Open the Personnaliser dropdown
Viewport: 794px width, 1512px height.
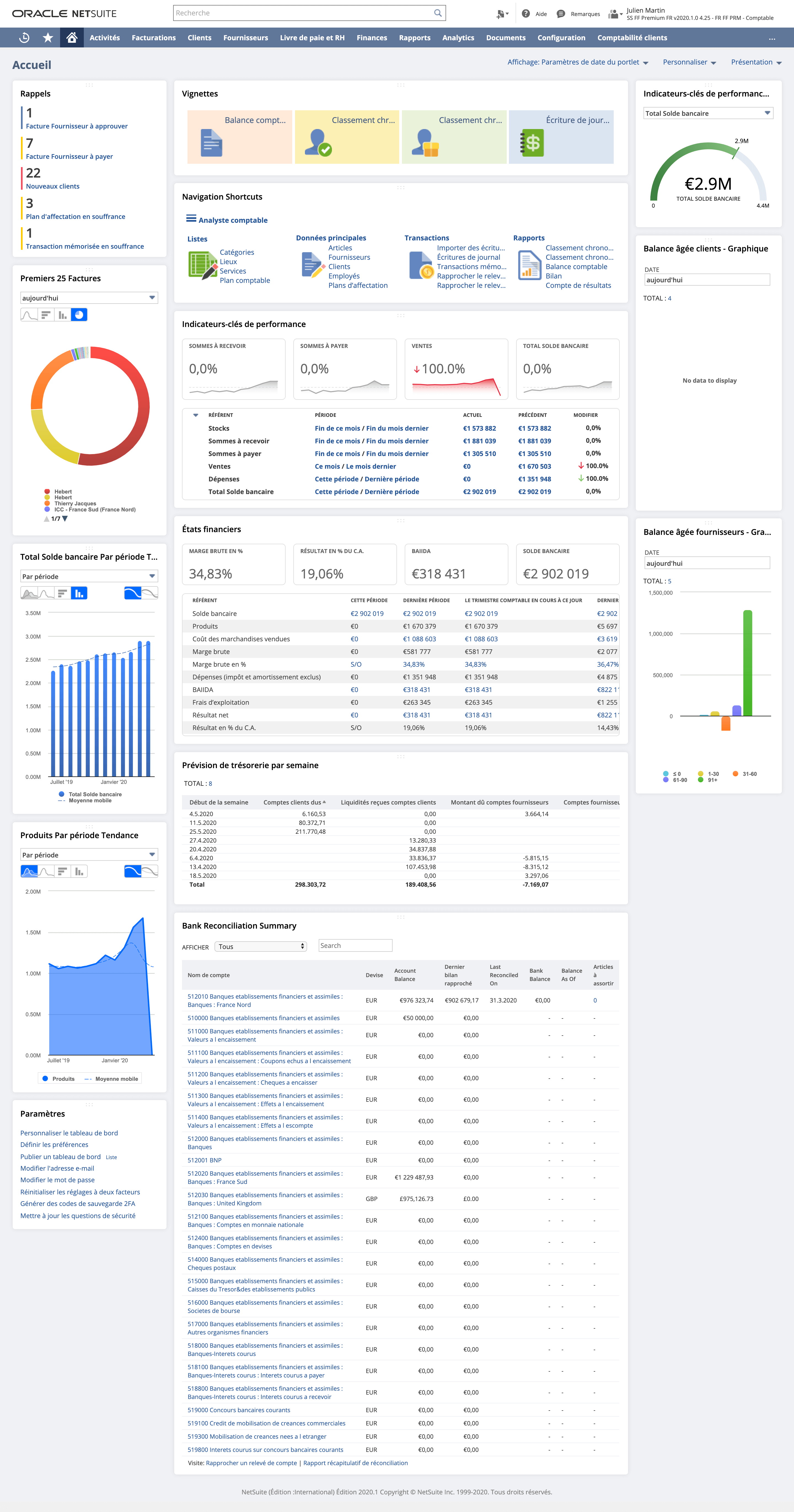click(689, 62)
